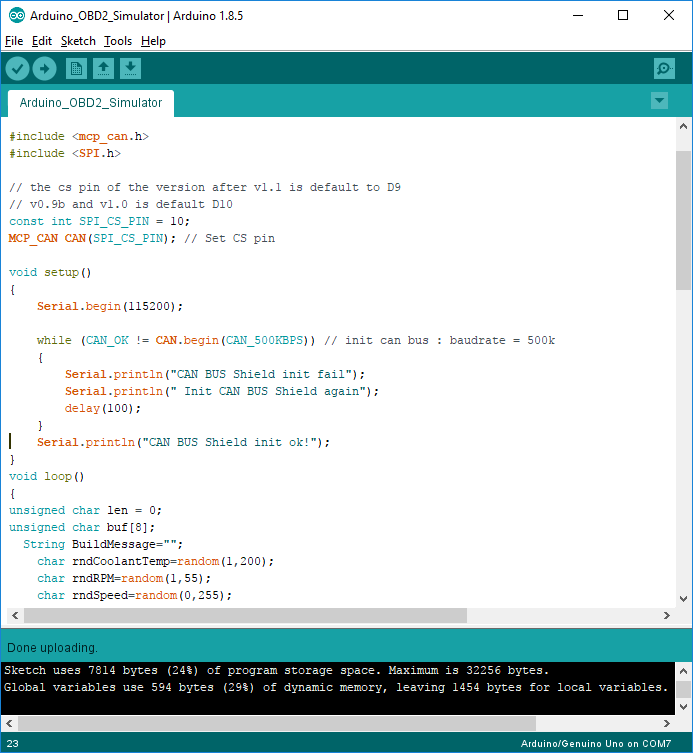Click 'const int SPI_CS_PIN = 10;' line

99,221
